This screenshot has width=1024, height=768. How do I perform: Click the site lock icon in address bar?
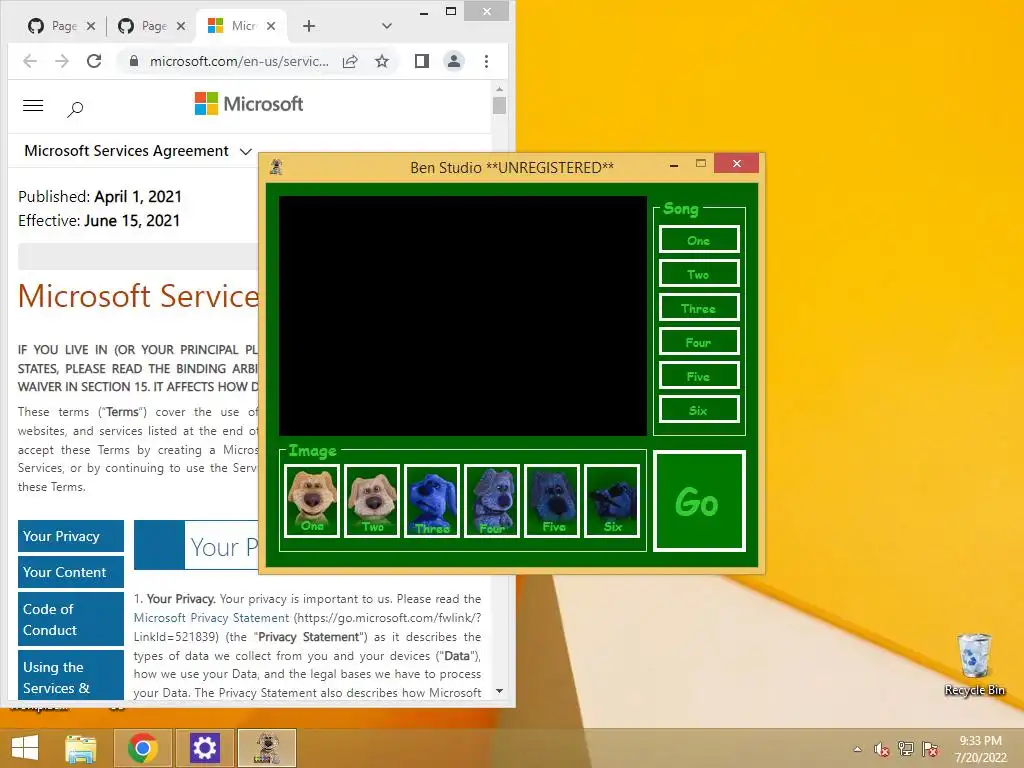[x=134, y=61]
